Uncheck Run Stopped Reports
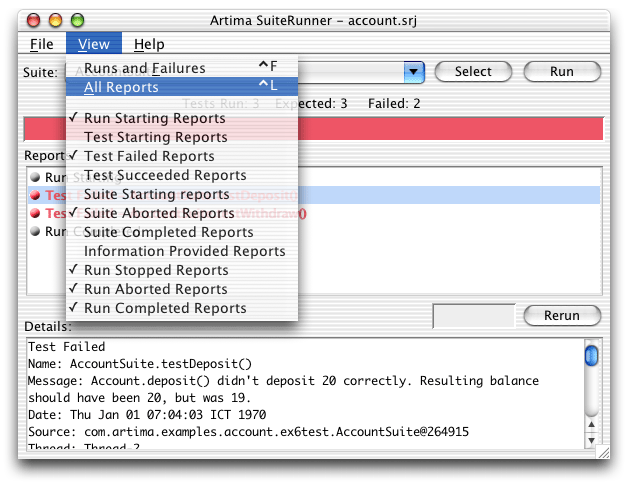 pyautogui.click(x=182, y=270)
